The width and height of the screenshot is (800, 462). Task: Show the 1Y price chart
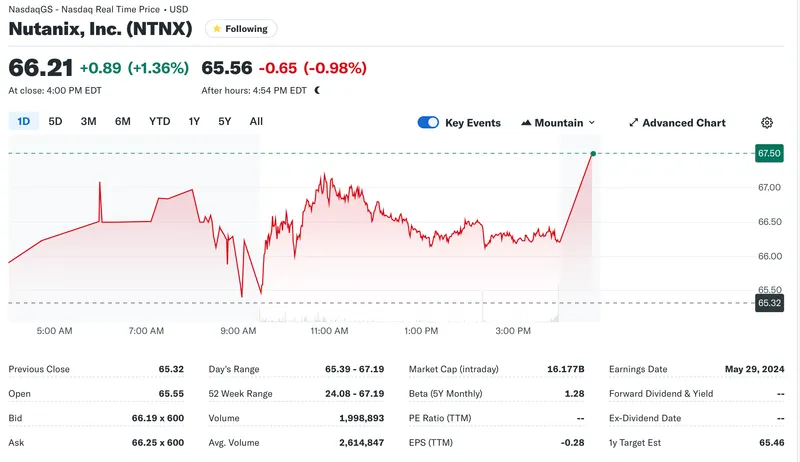pos(194,122)
